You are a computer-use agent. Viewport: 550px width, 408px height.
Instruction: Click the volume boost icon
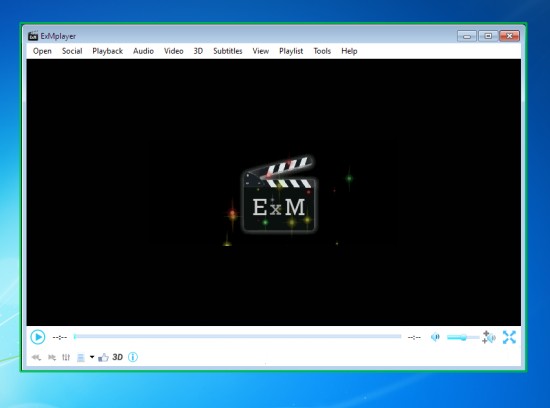pyautogui.click(x=489, y=337)
